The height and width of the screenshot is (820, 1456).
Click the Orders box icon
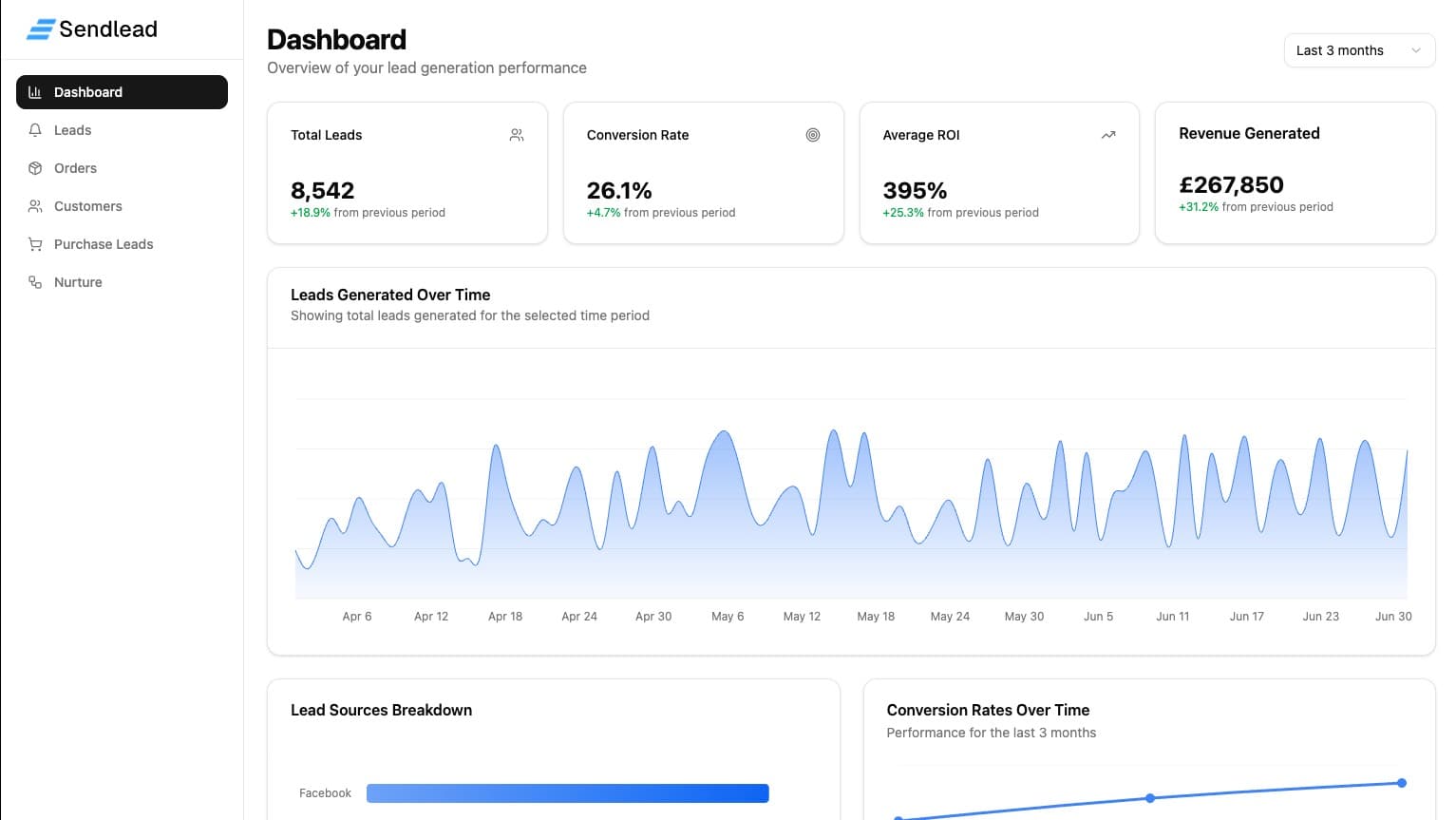pos(35,168)
